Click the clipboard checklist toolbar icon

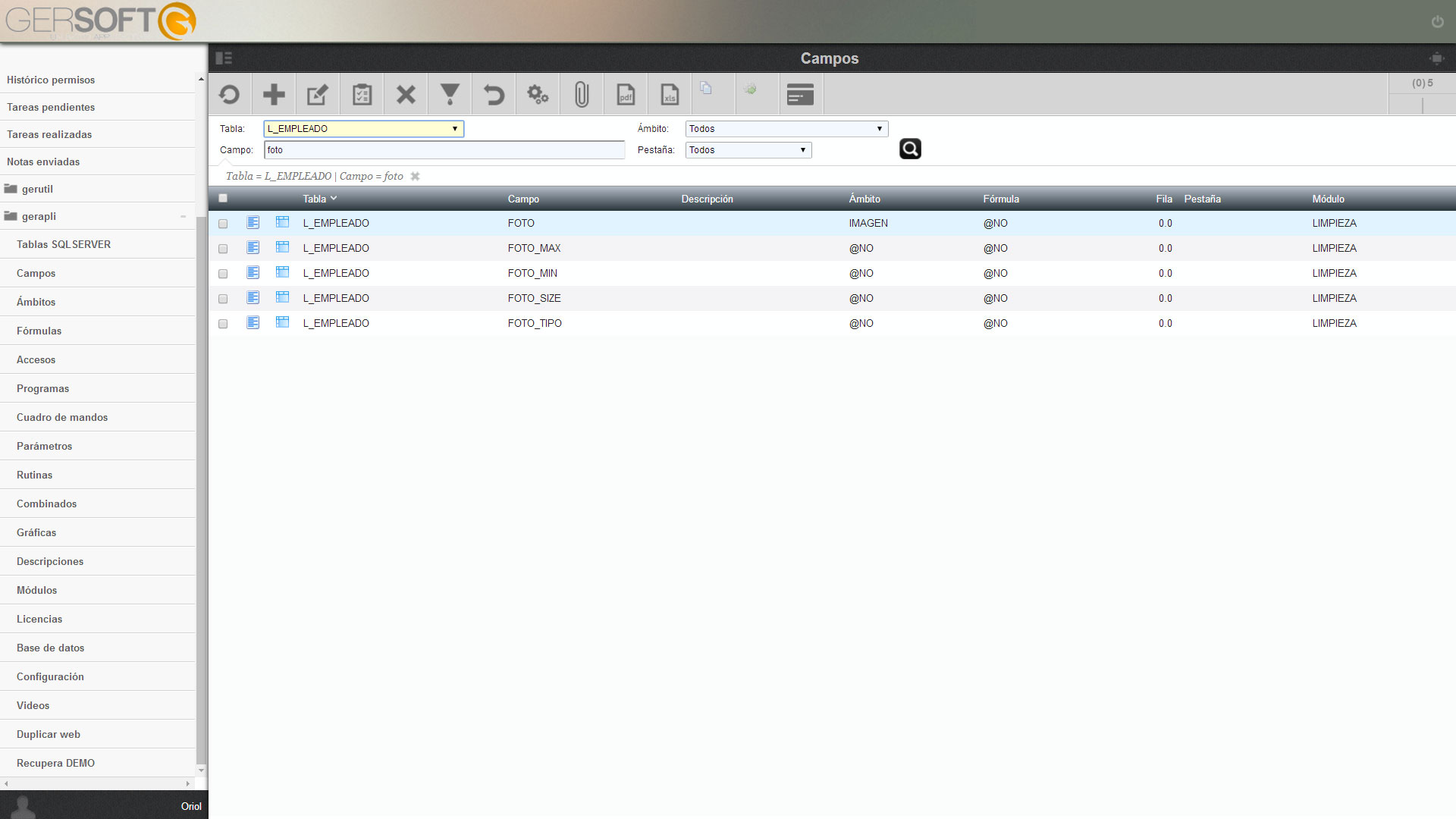[x=362, y=95]
